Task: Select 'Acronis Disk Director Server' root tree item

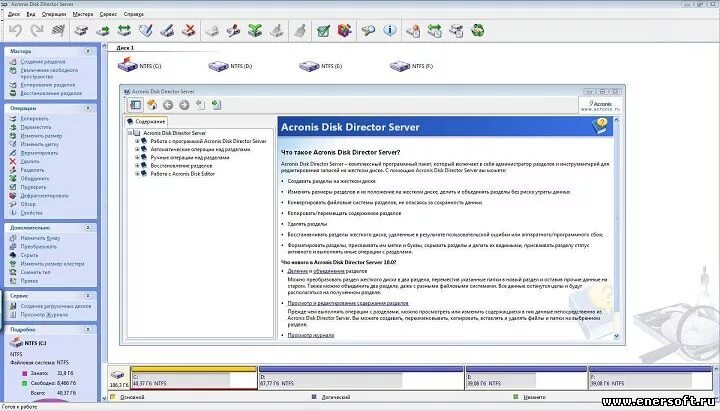Action: (x=174, y=133)
